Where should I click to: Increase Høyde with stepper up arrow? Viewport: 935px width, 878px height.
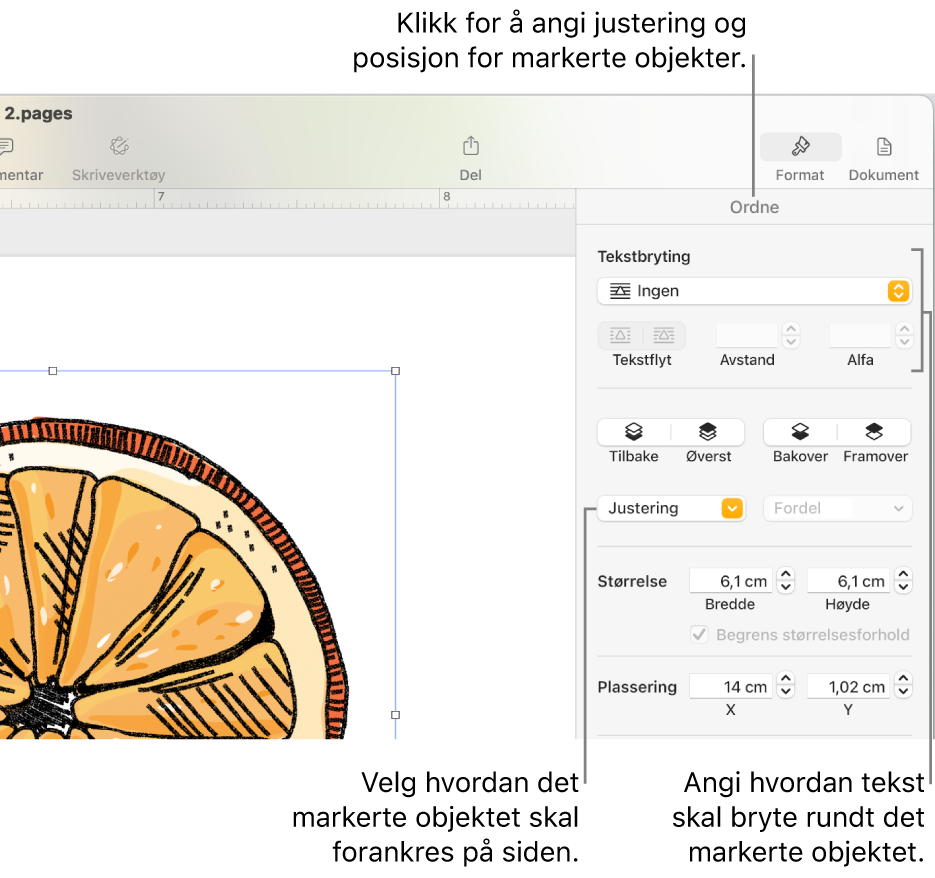903,574
